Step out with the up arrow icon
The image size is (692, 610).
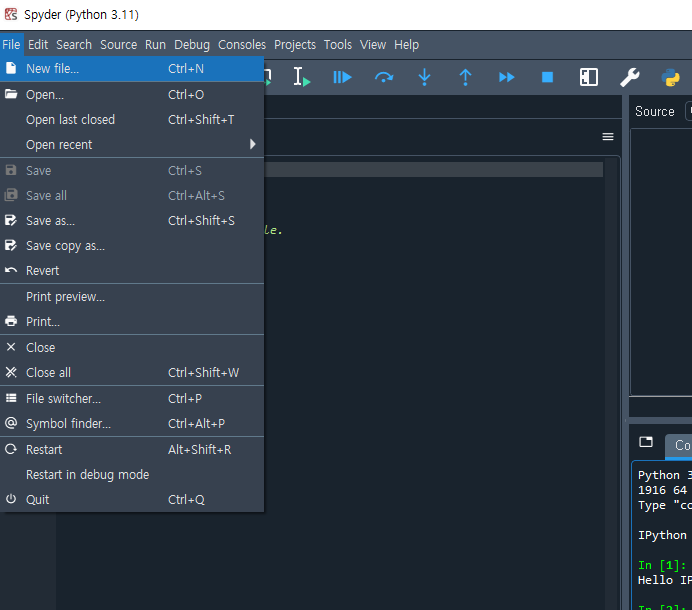click(465, 77)
